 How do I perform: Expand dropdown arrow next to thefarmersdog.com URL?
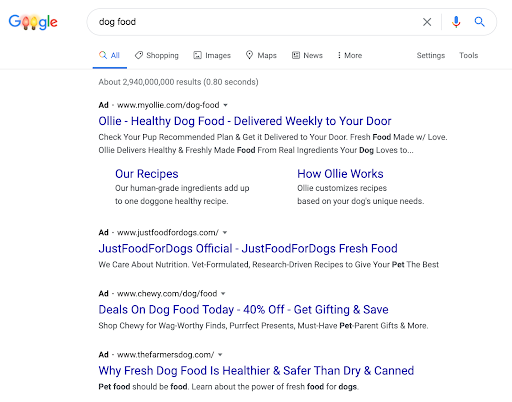point(220,355)
